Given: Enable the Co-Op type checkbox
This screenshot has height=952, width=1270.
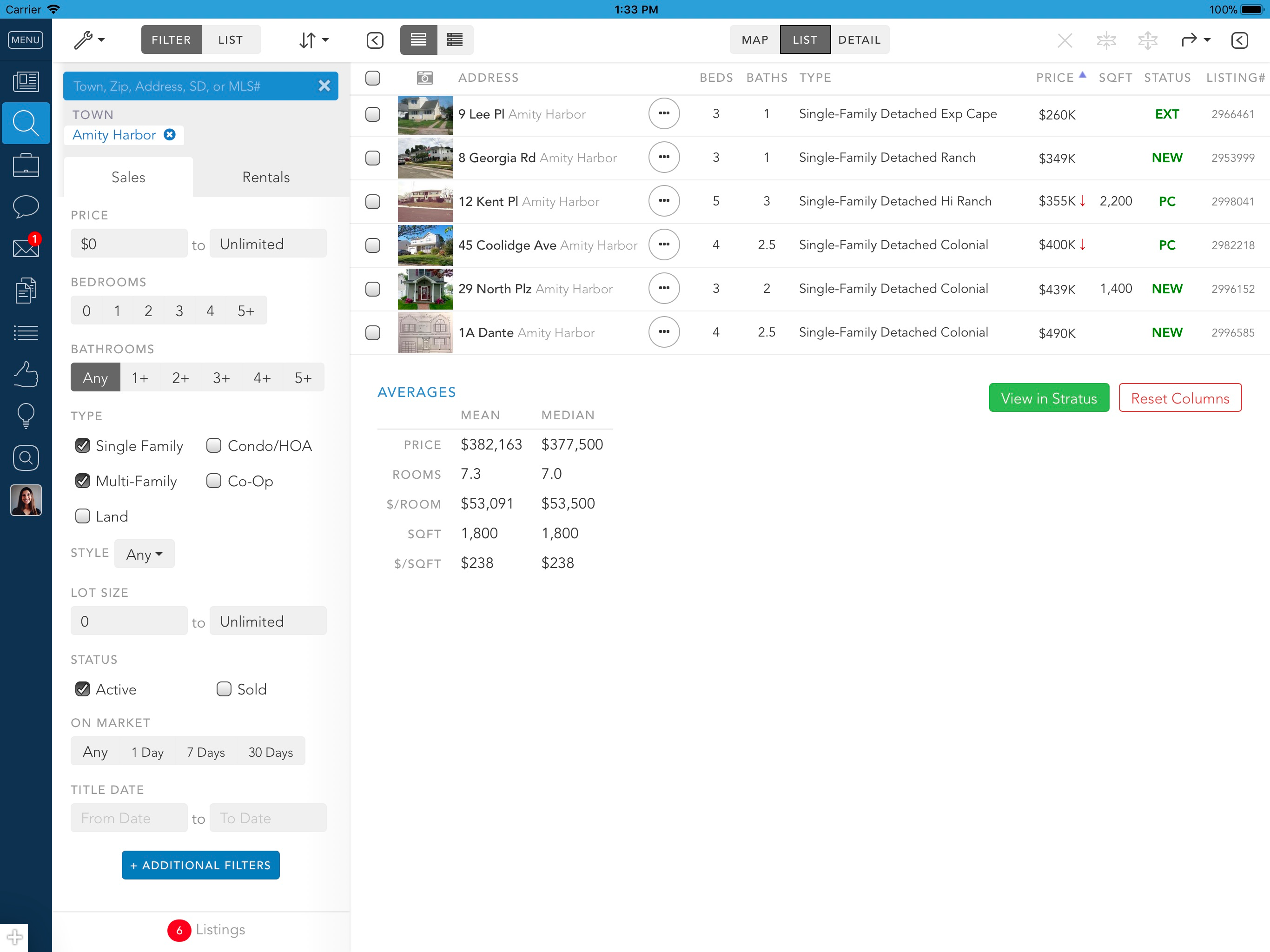Looking at the screenshot, I should (213, 481).
